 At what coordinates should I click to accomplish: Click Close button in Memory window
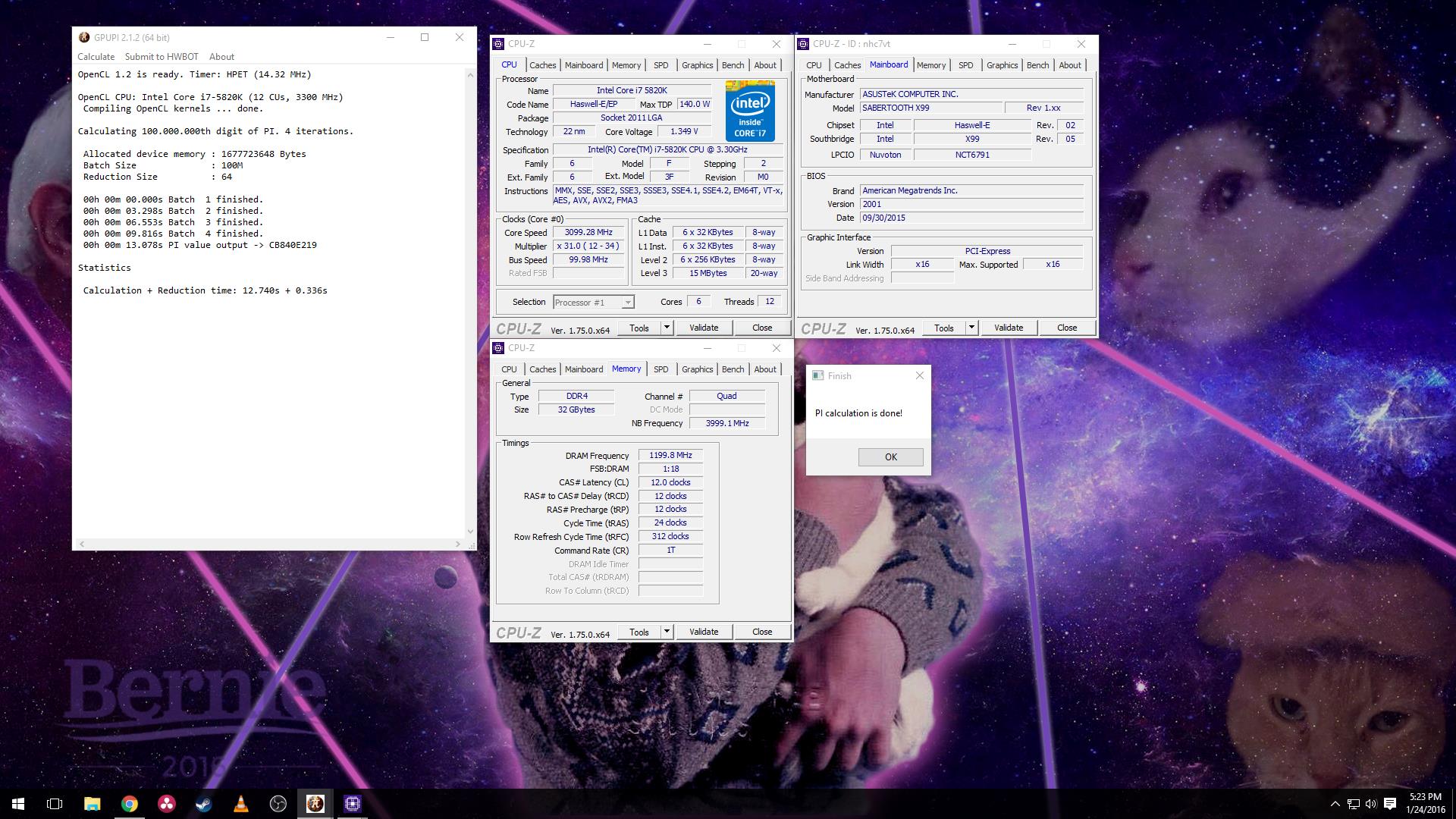[x=762, y=632]
